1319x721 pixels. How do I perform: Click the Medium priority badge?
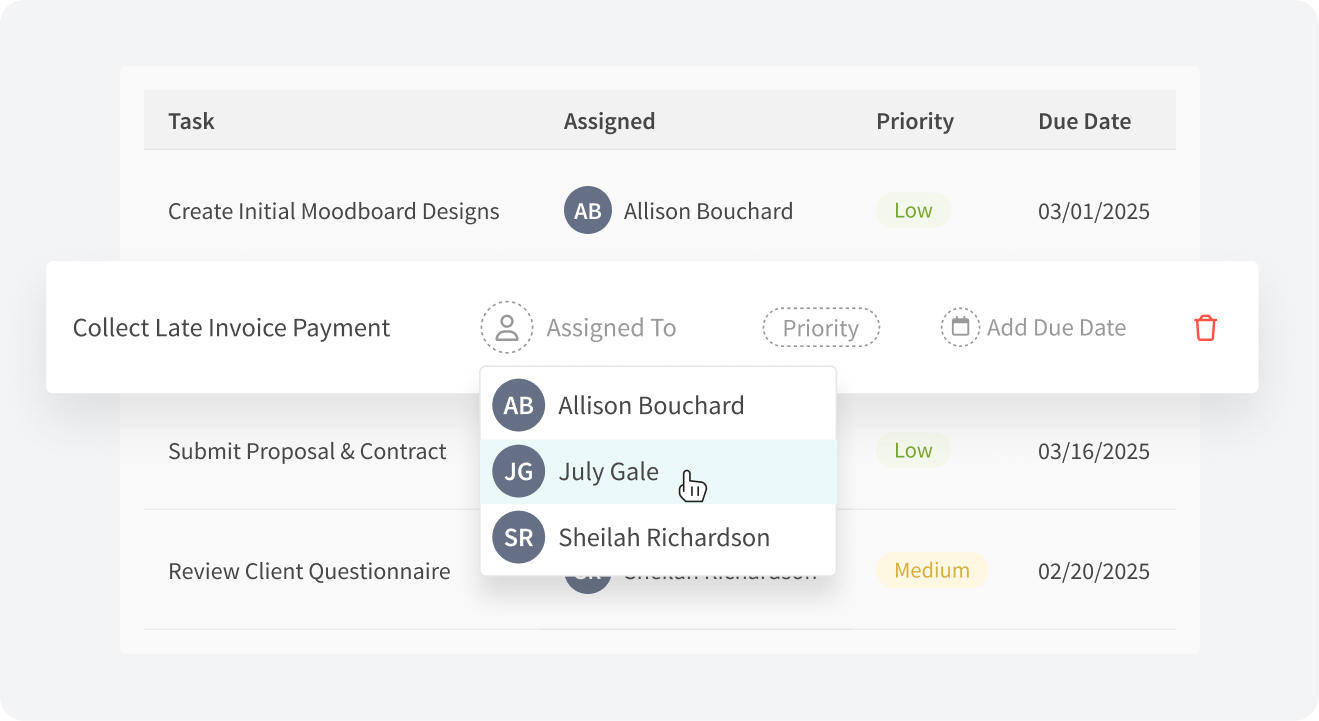click(x=931, y=570)
